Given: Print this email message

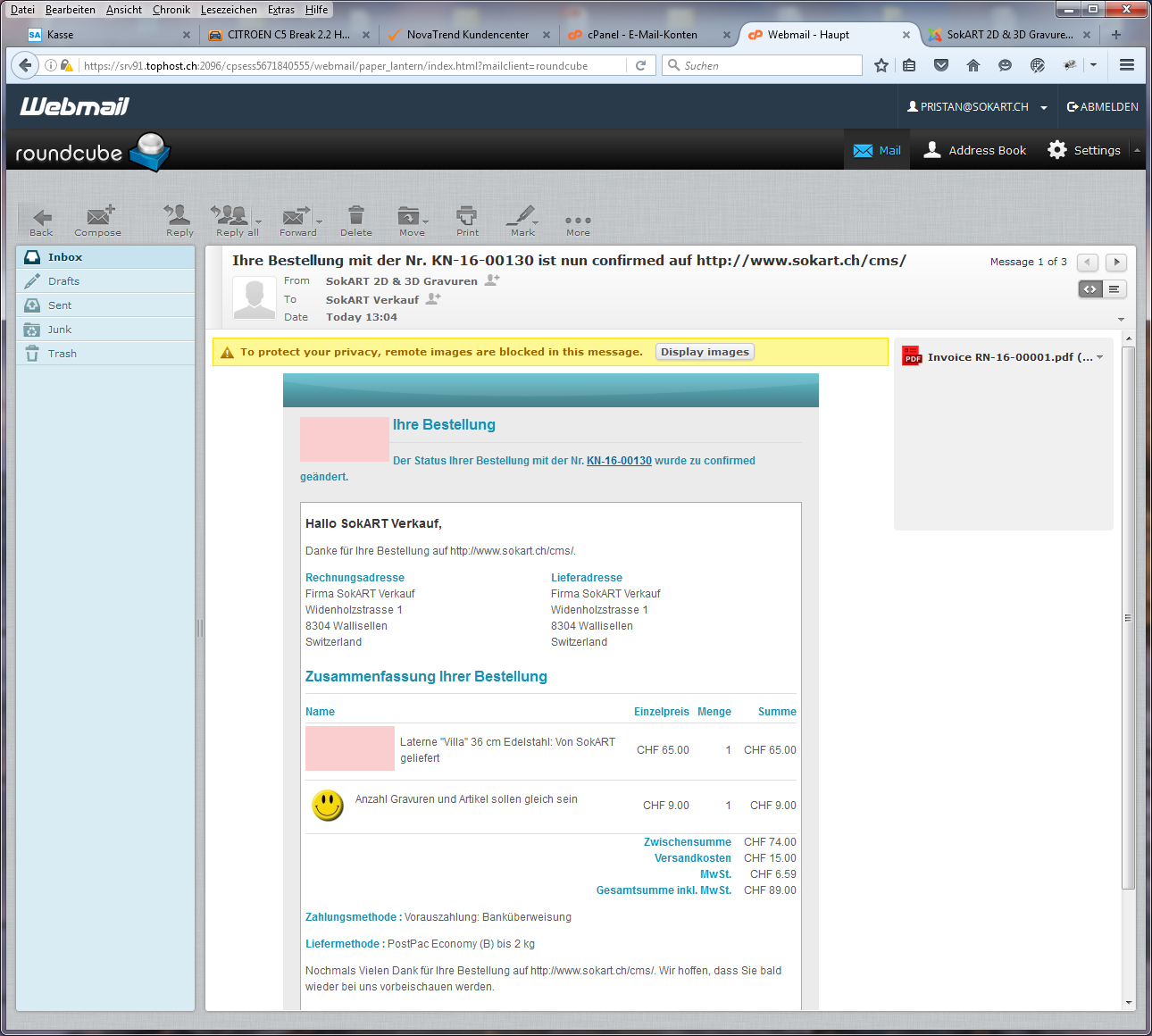Looking at the screenshot, I should pyautogui.click(x=467, y=221).
